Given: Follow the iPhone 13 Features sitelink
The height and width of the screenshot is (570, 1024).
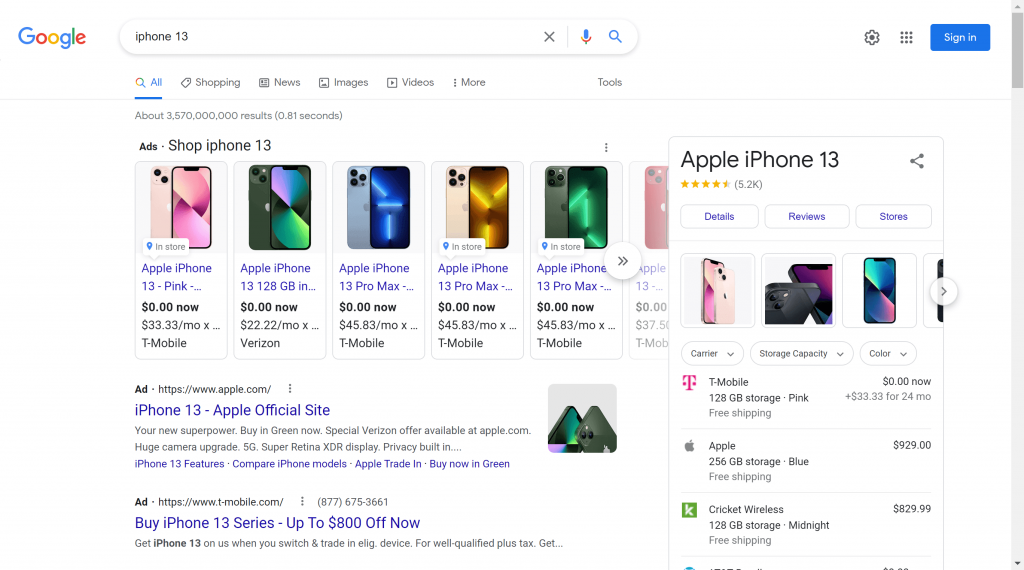Looking at the screenshot, I should [x=179, y=464].
